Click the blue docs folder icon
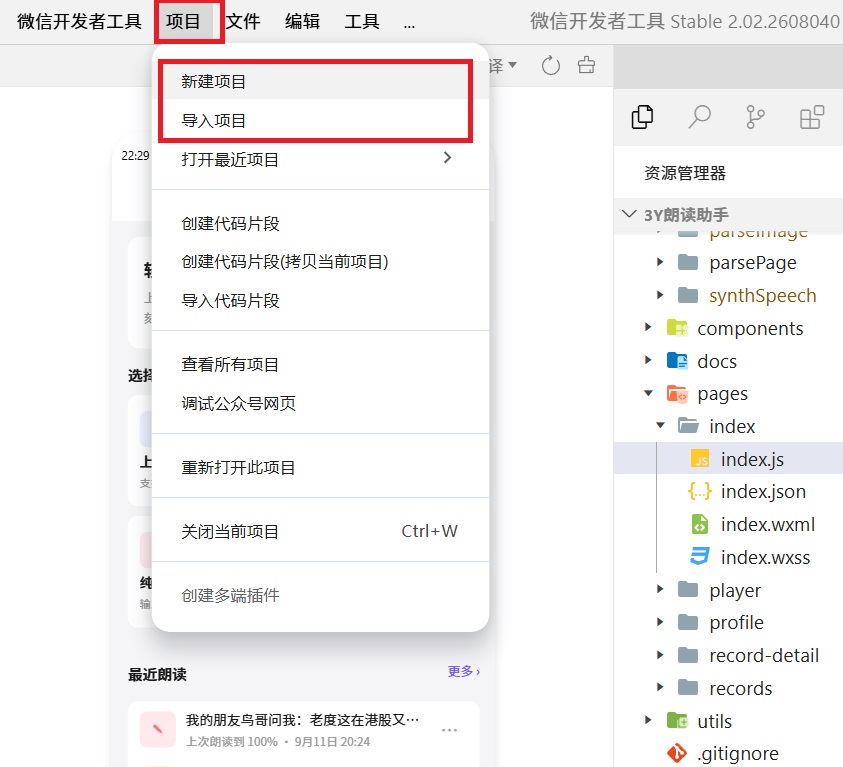 pos(677,361)
